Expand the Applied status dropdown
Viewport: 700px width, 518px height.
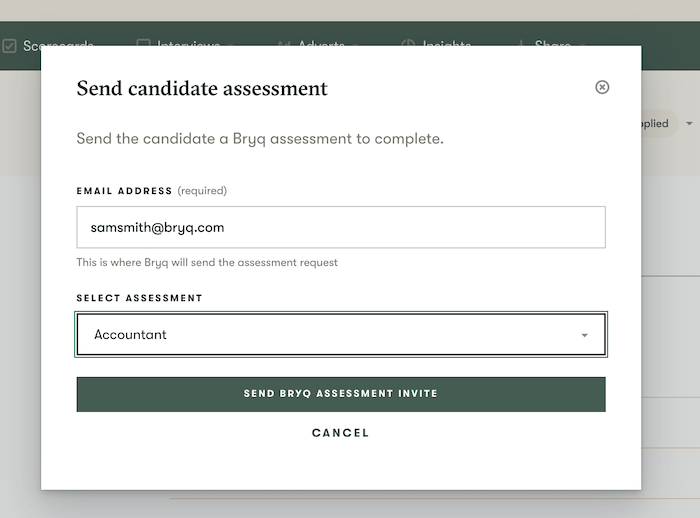[660, 124]
